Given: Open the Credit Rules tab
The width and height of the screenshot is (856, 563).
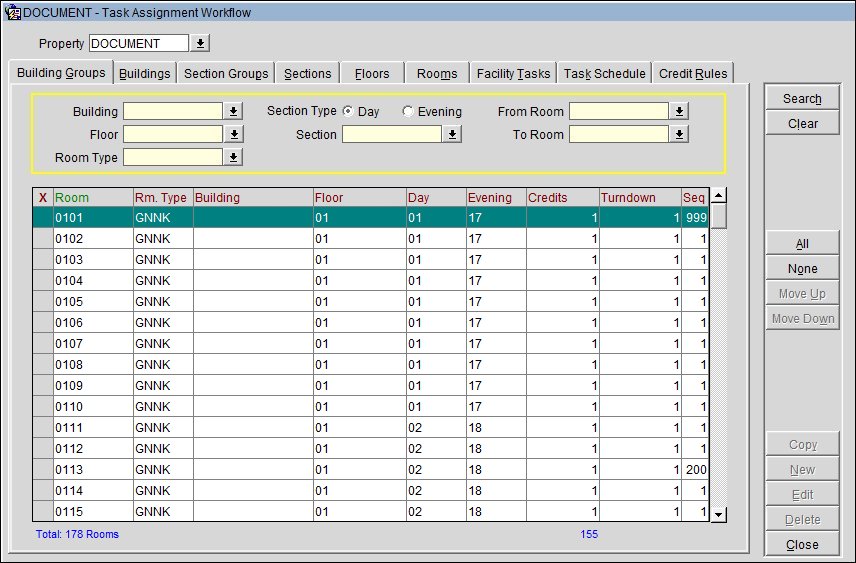Looking at the screenshot, I should (693, 74).
